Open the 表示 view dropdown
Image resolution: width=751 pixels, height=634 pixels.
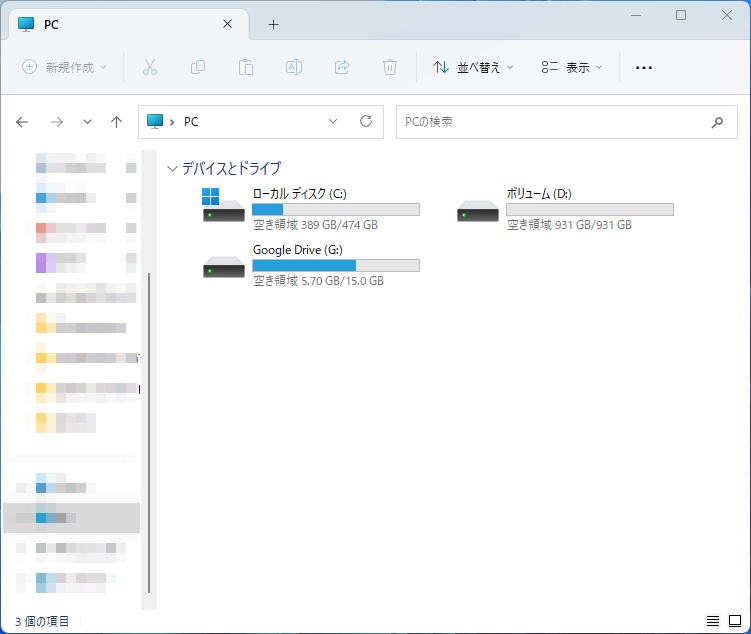point(572,67)
